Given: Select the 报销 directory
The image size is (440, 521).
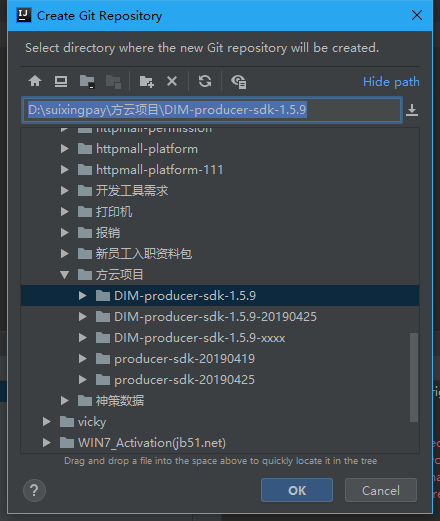Looking at the screenshot, I should 220,233.
